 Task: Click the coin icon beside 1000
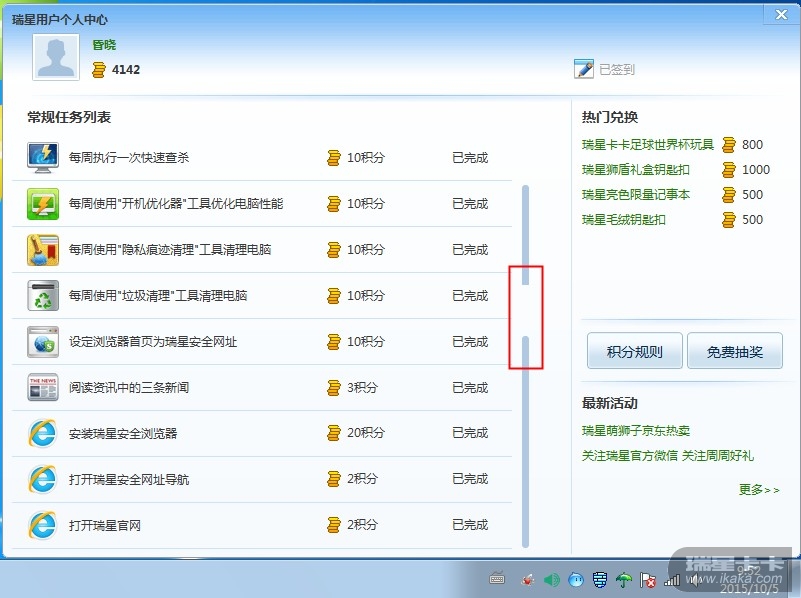[729, 170]
